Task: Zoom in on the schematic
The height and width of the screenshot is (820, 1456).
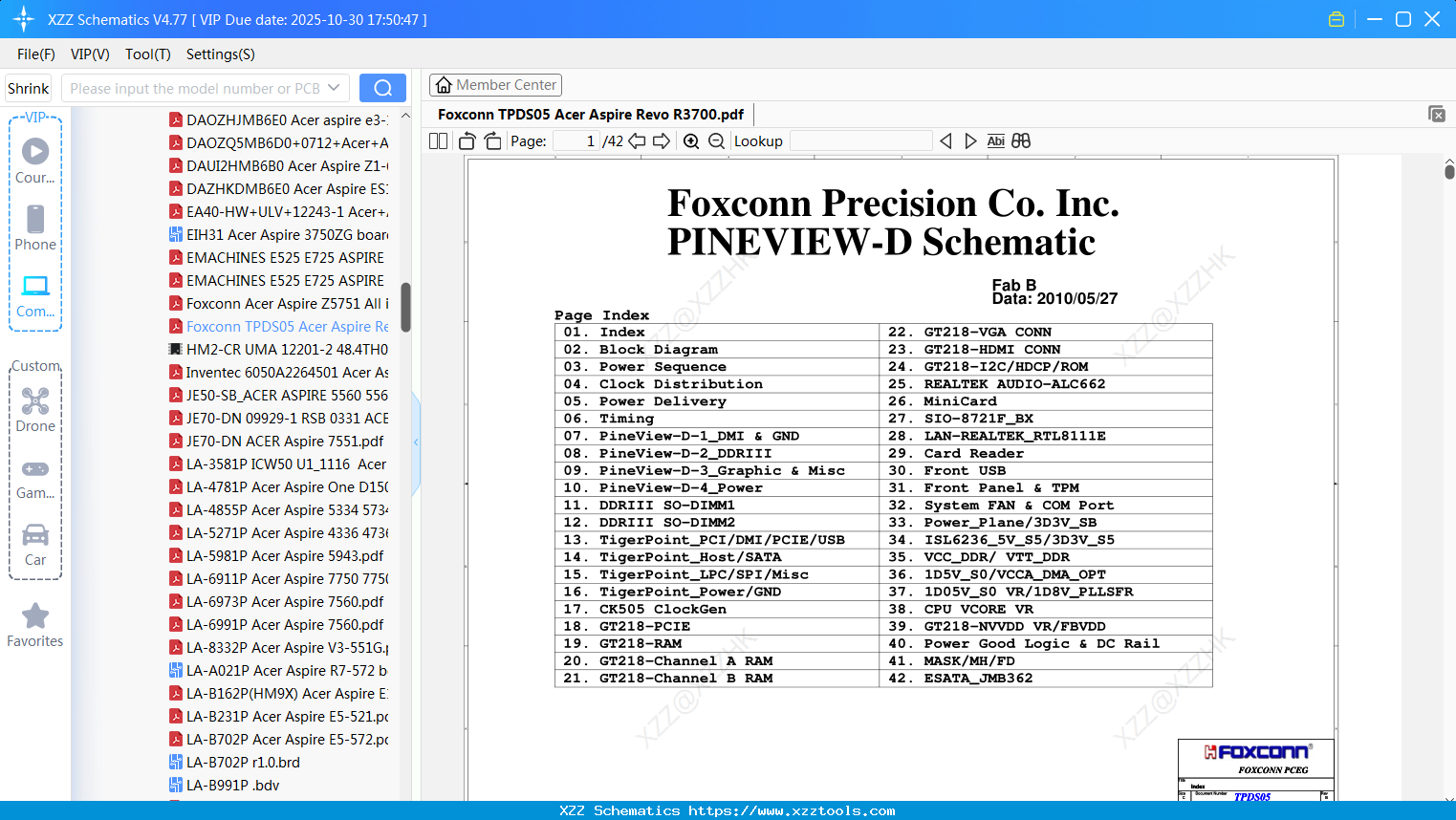Action: (691, 141)
